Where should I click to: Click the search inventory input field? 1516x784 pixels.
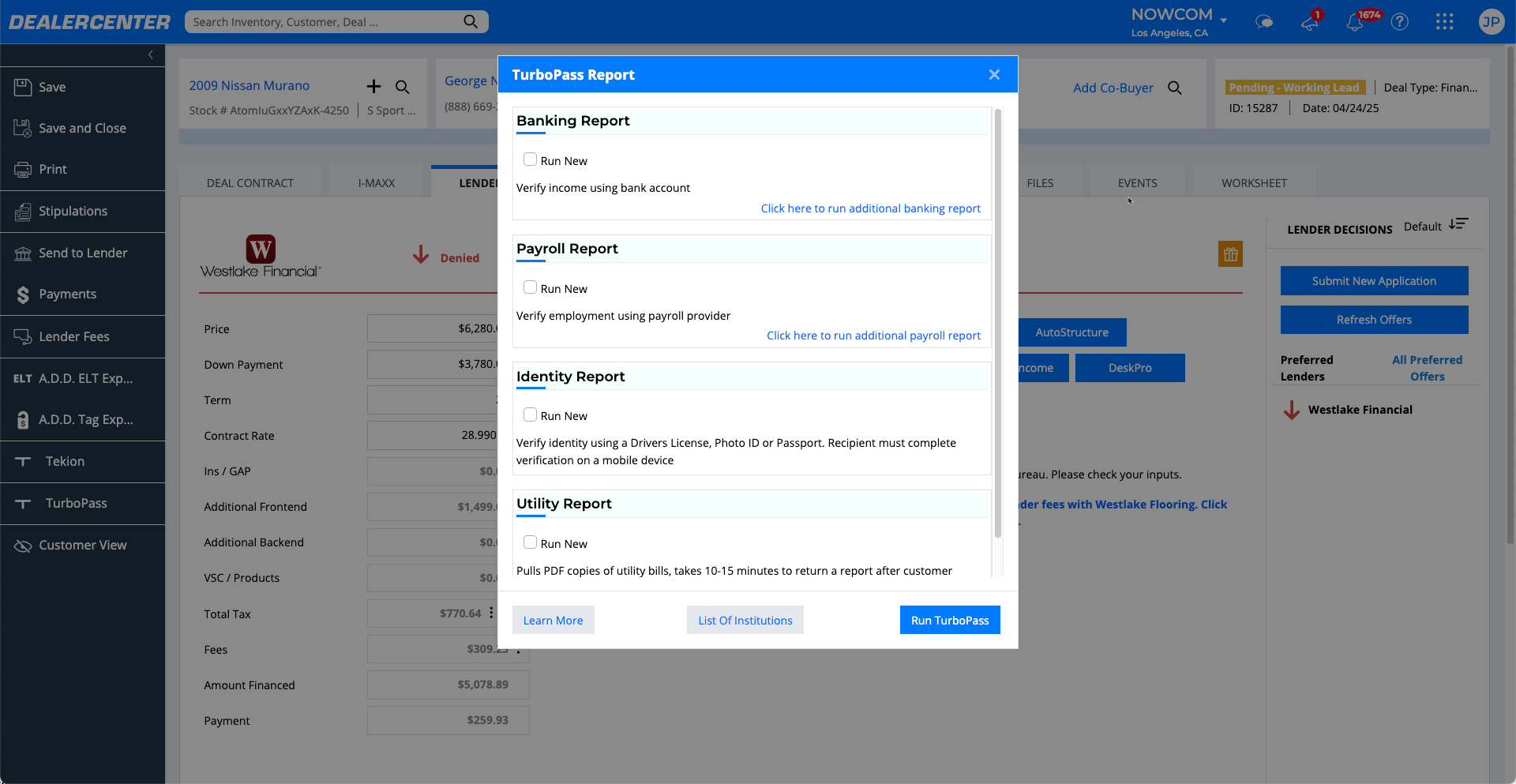[324, 21]
